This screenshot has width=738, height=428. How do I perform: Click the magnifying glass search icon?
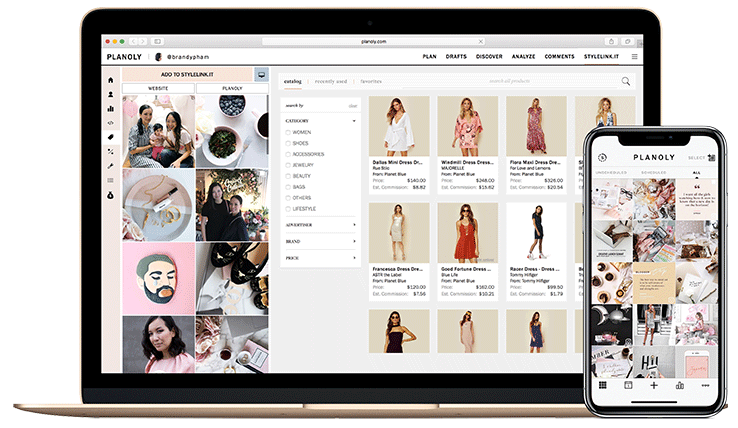coord(626,81)
